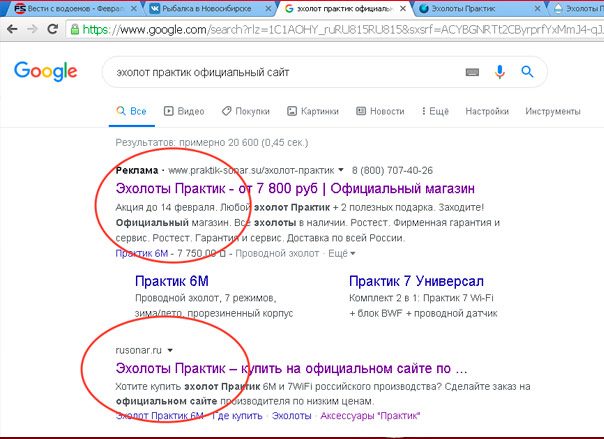
Task: Start voice search with the microphone icon
Action: click(500, 72)
